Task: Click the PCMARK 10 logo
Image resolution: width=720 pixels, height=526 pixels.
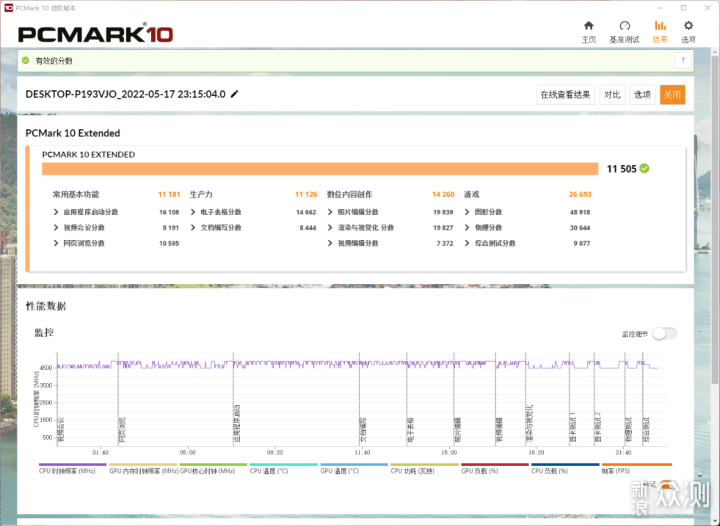Action: click(x=96, y=34)
